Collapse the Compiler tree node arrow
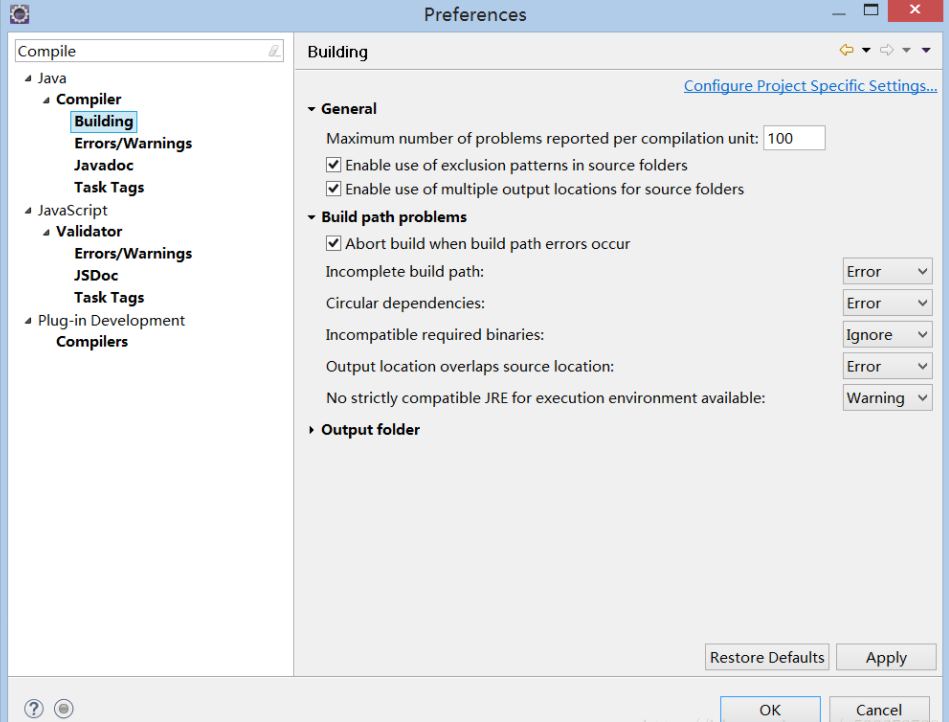Image resolution: width=949 pixels, height=722 pixels. (x=46, y=100)
